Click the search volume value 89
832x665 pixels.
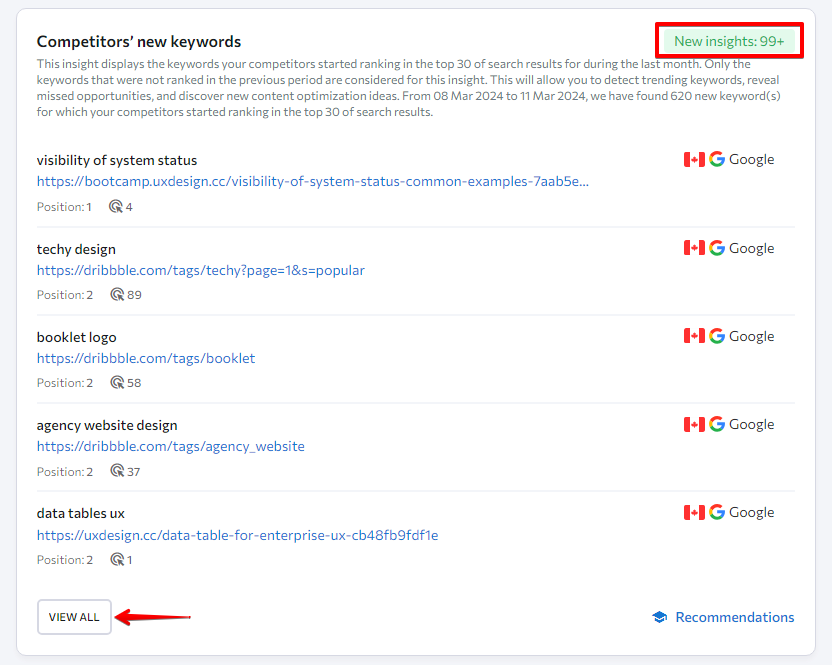pos(134,295)
